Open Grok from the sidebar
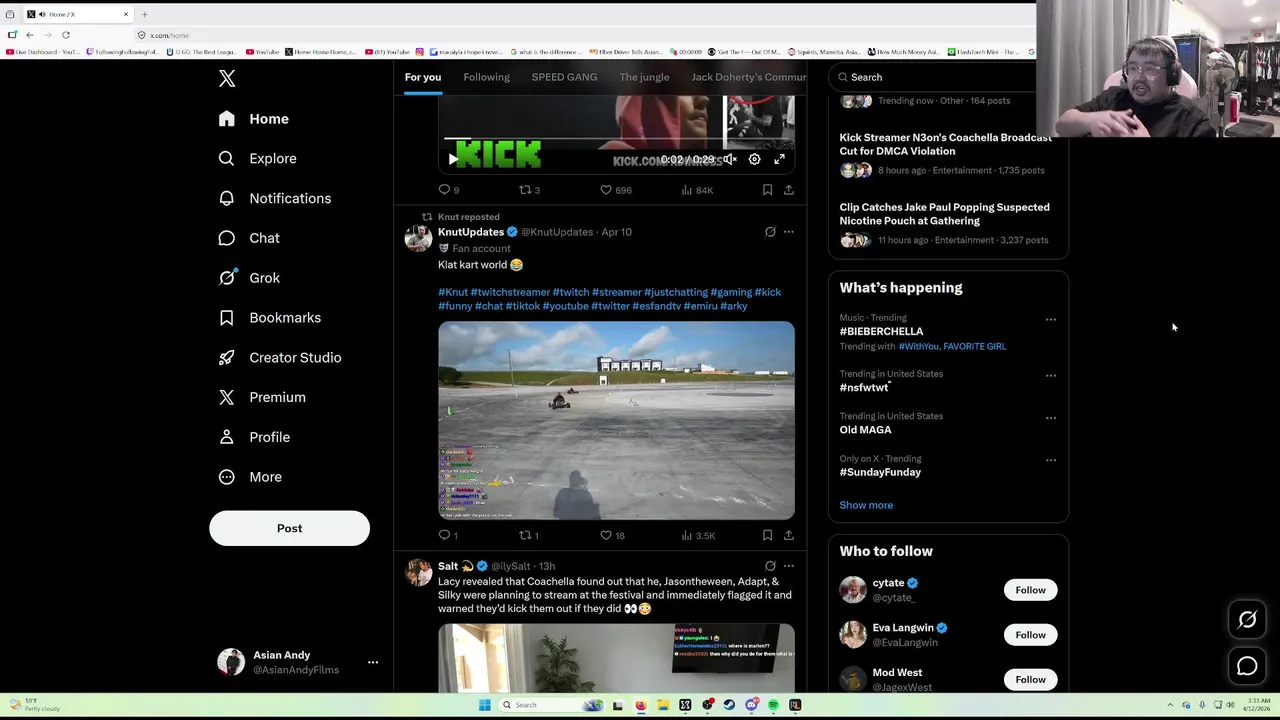Screen dimensions: 1280x720 (x=250, y=278)
